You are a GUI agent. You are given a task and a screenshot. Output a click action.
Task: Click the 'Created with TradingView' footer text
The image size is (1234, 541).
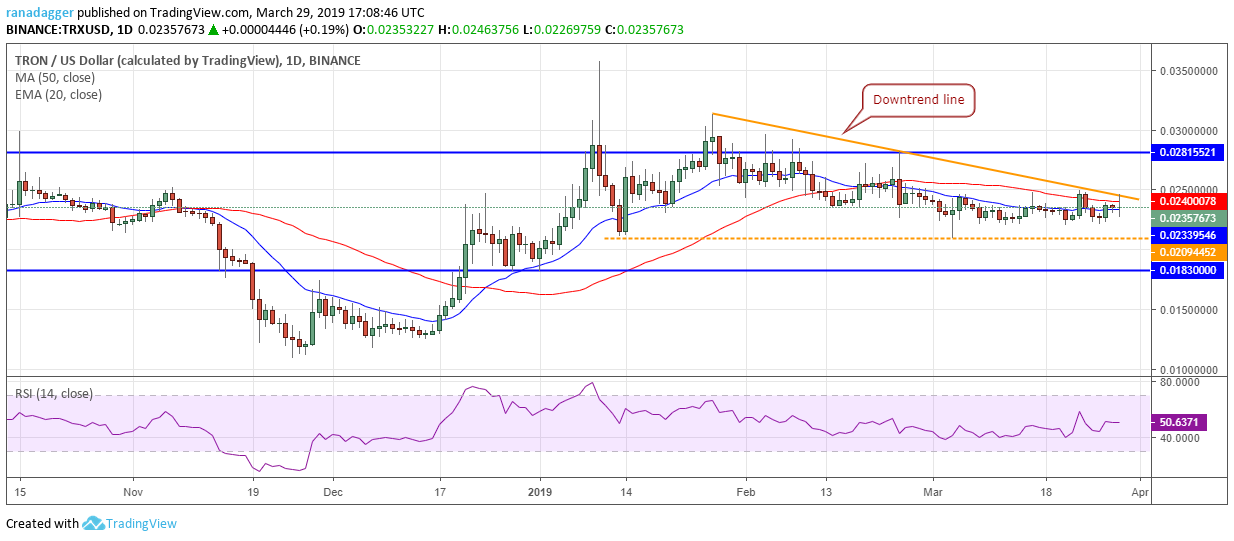click(x=92, y=523)
